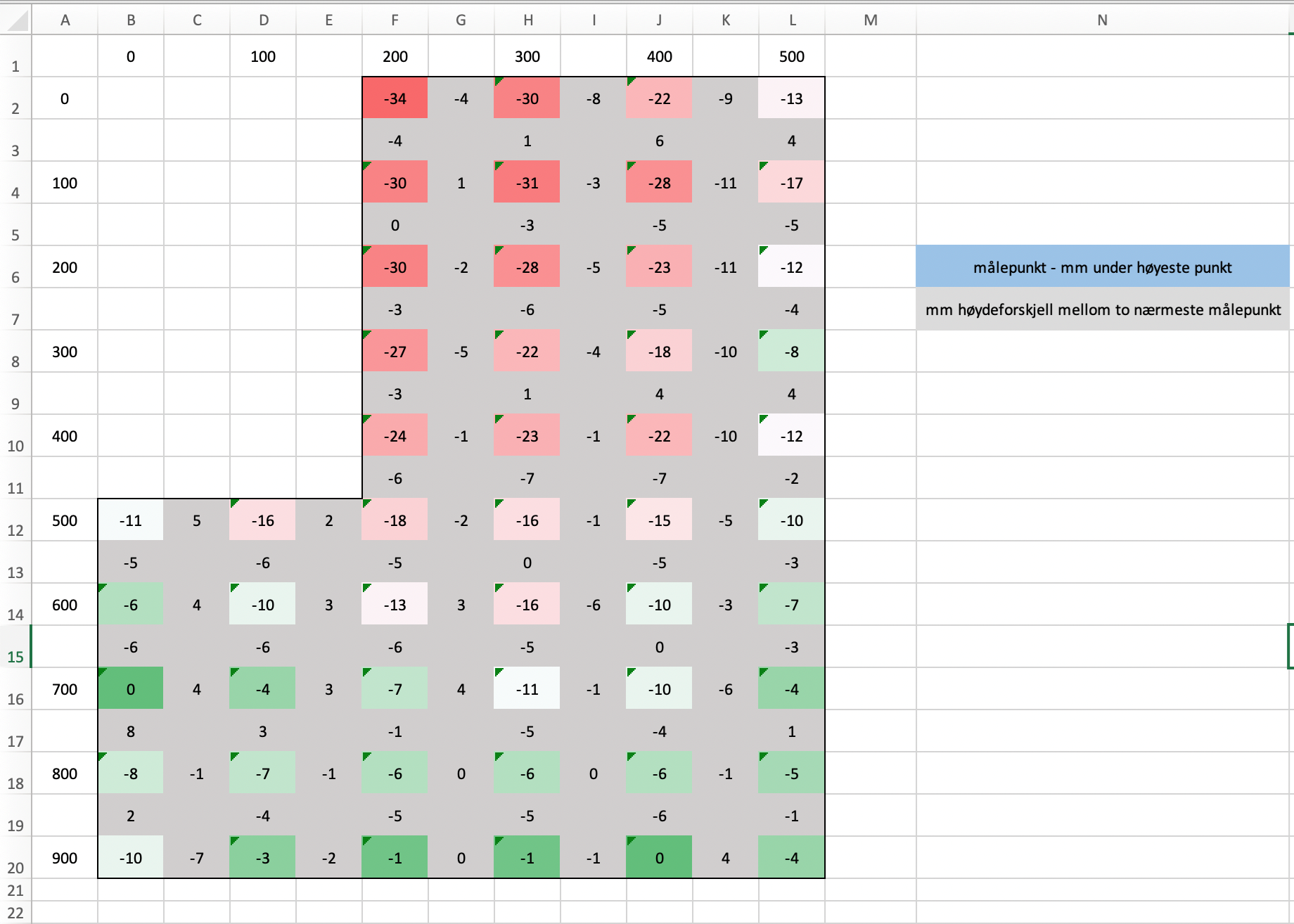The width and height of the screenshot is (1294, 924).
Task: Click cell C20 containing -7
Action: (197, 858)
